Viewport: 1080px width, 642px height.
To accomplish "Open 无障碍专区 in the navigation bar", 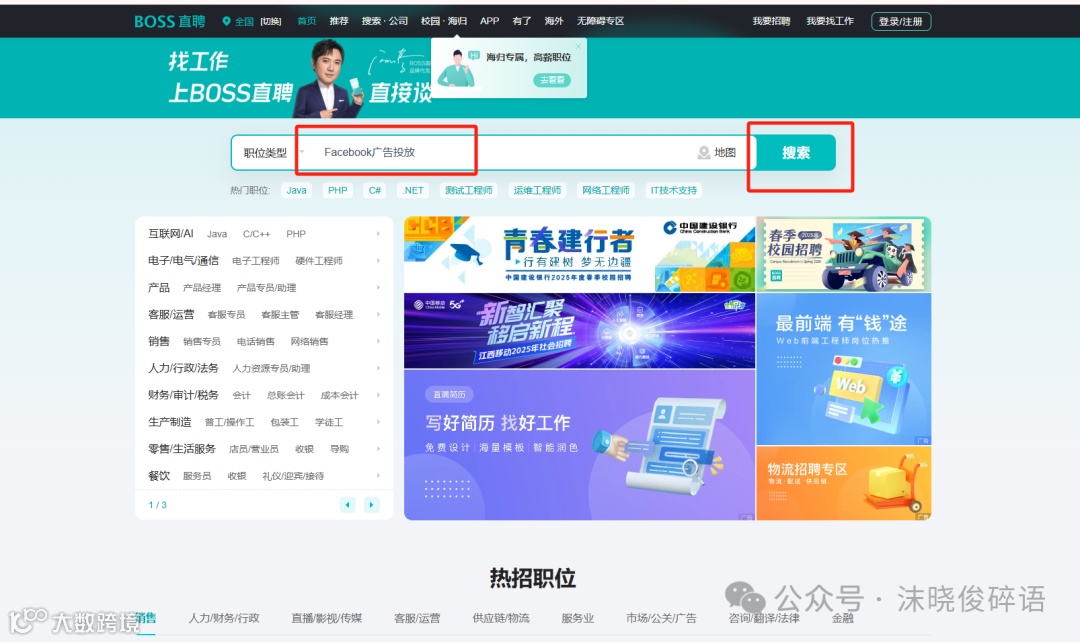I will click(x=601, y=21).
